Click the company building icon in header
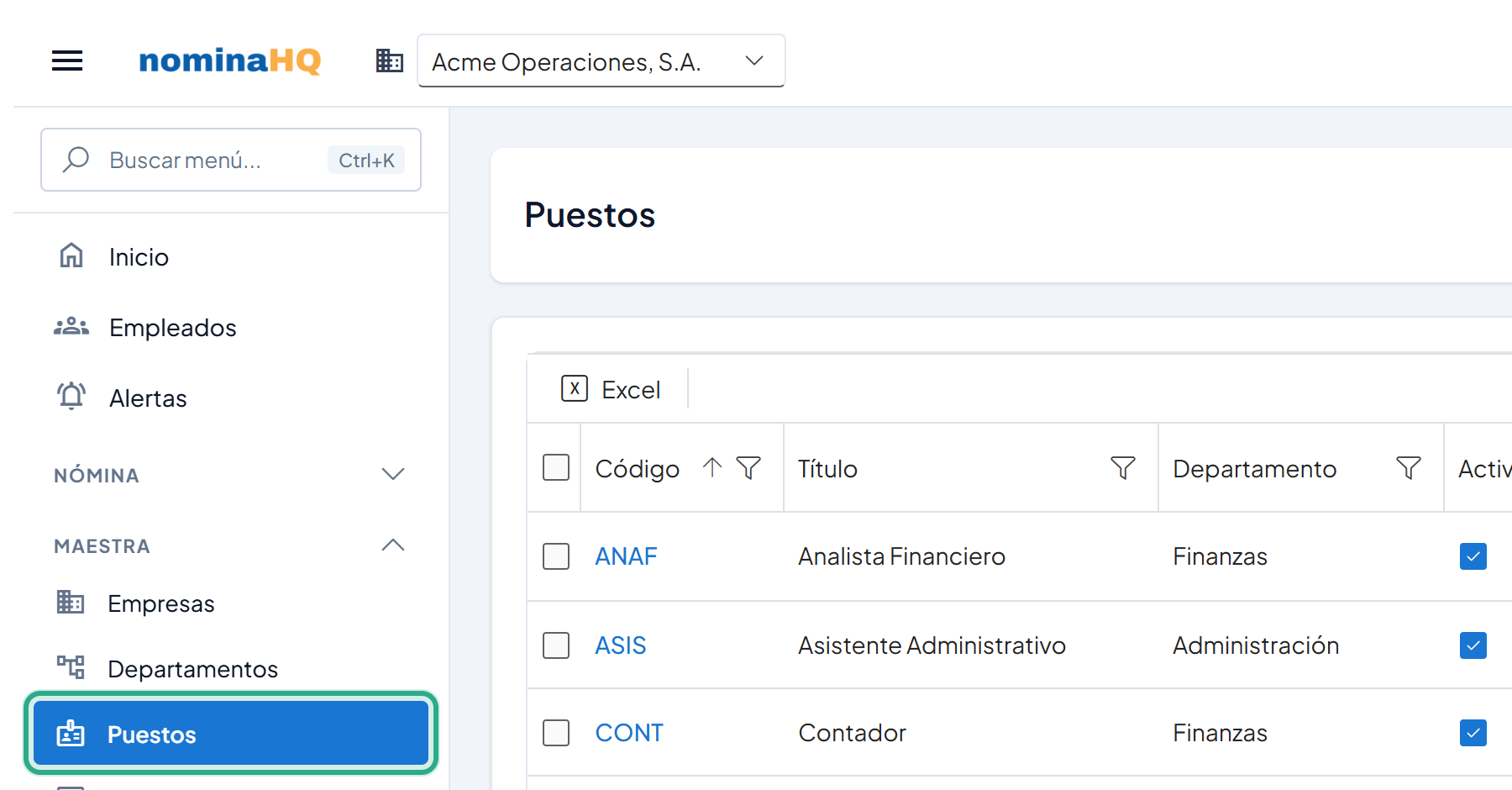1512x790 pixels. point(390,61)
